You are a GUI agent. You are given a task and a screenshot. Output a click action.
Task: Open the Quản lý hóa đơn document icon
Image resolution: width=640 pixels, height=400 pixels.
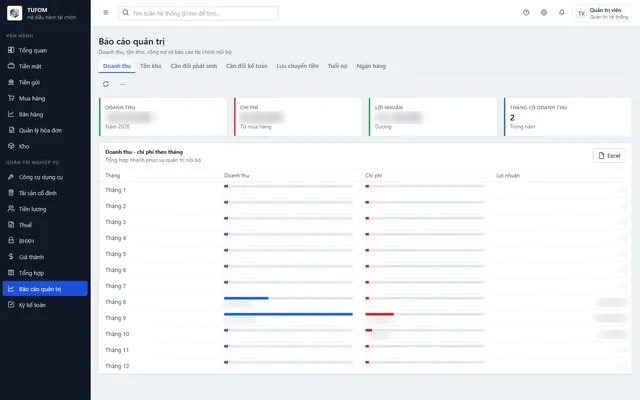click(x=11, y=130)
